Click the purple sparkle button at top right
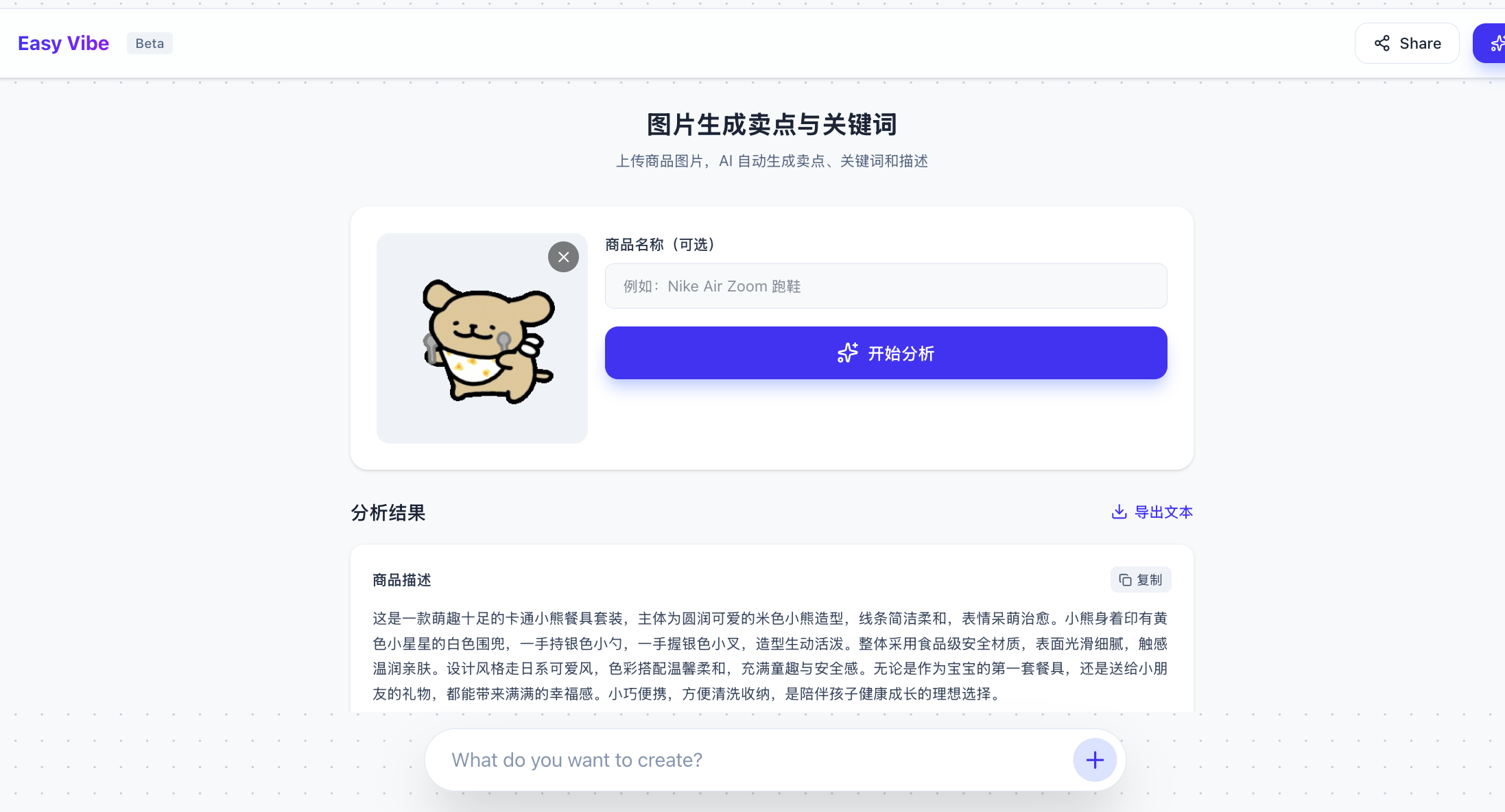Image resolution: width=1505 pixels, height=812 pixels. point(1490,43)
